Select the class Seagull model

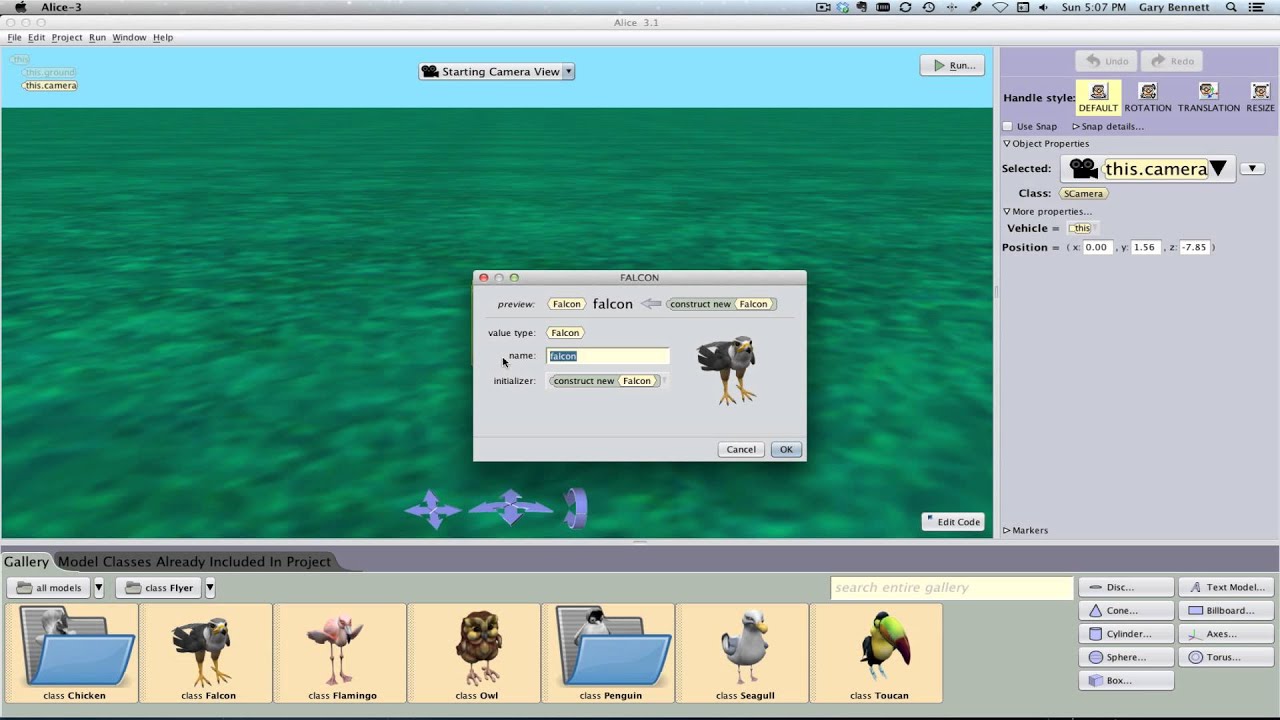click(742, 653)
